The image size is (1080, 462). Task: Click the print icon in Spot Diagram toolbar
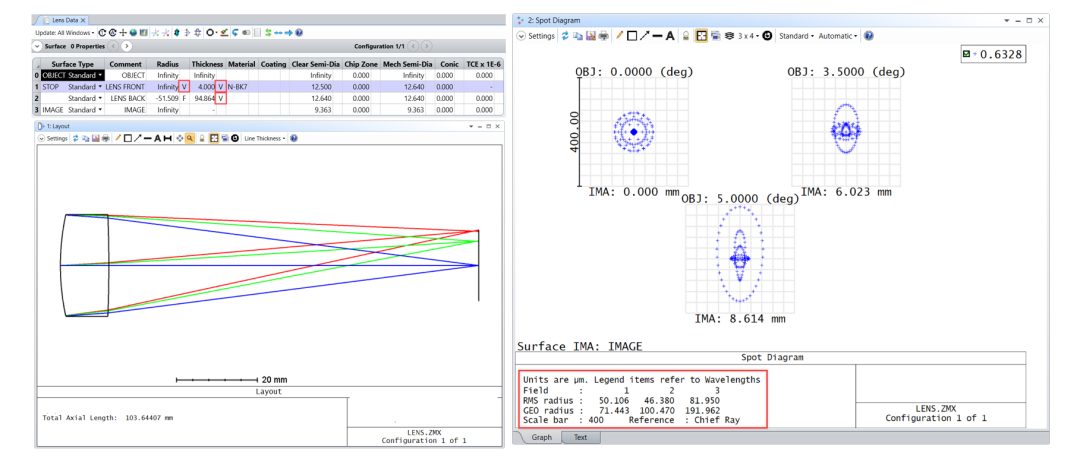(x=603, y=36)
